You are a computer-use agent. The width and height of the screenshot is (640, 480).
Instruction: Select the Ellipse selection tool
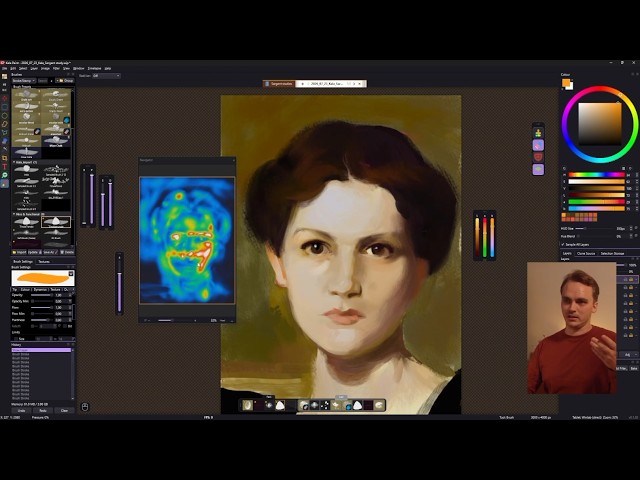(x=4, y=116)
